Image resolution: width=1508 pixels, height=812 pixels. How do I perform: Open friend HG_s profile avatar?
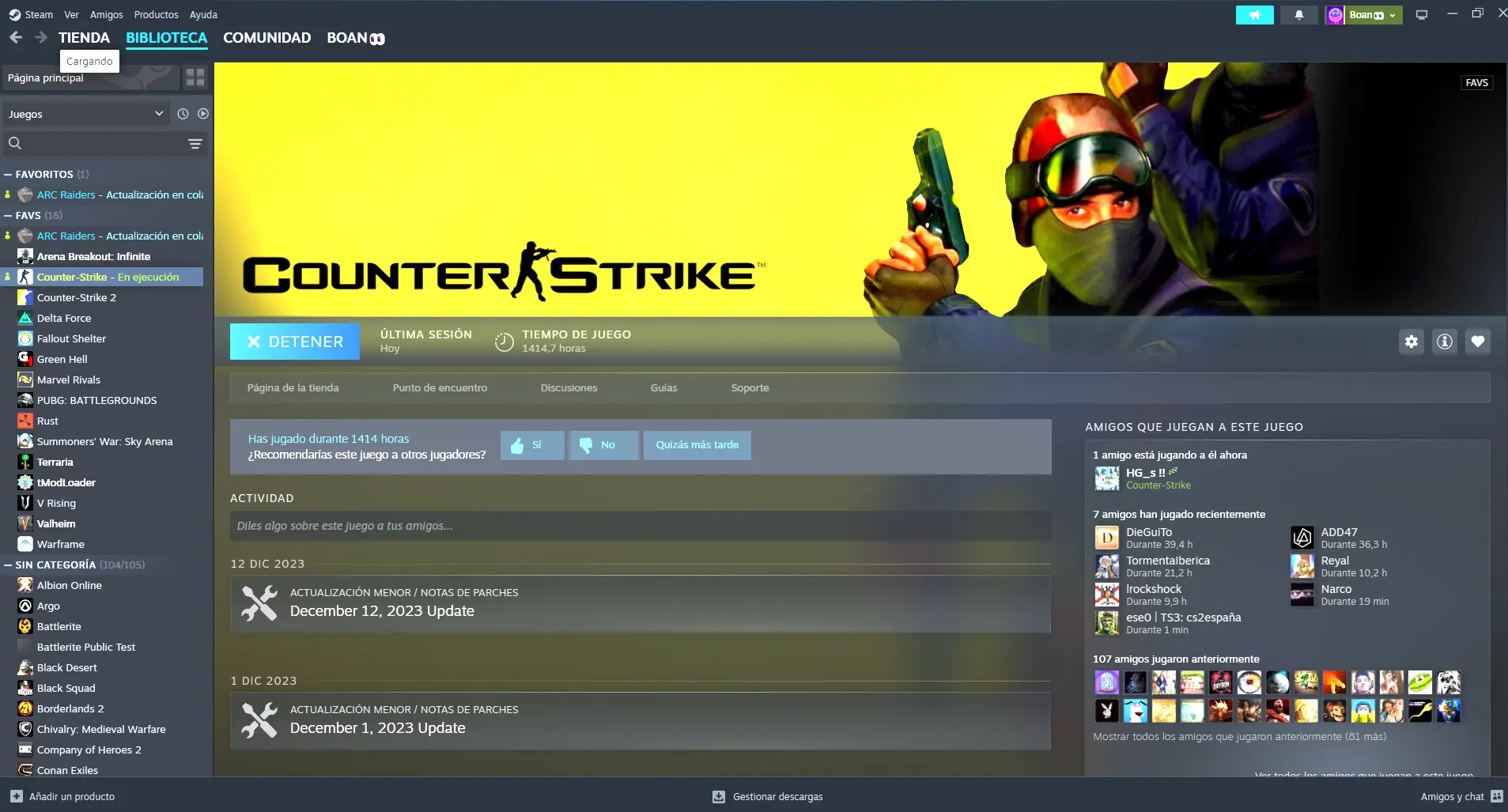[1107, 478]
